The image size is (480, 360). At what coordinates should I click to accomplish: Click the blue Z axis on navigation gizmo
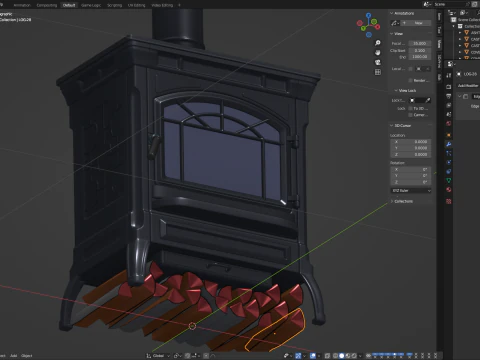(369, 15)
